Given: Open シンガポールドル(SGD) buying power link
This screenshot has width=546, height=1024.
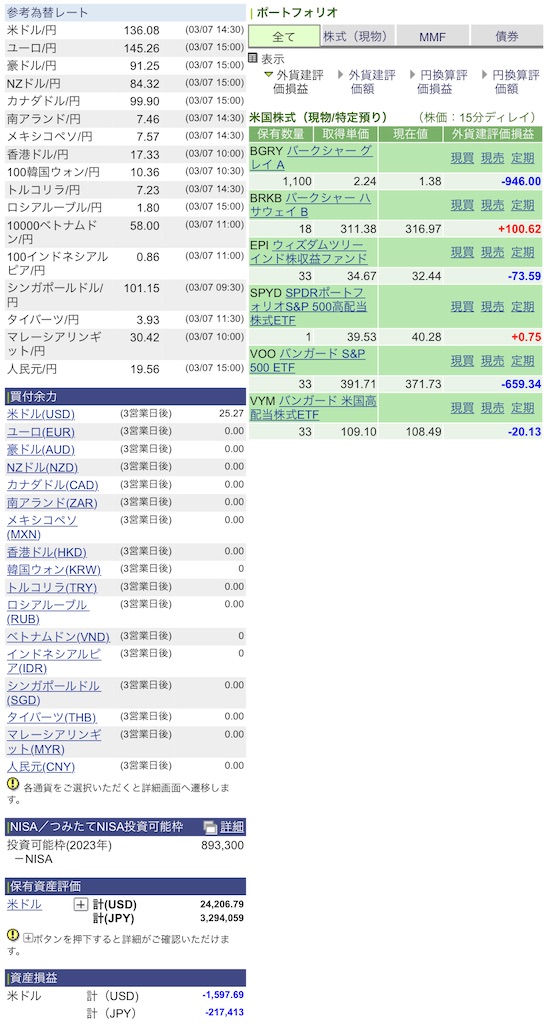Looking at the screenshot, I should click(54, 692).
